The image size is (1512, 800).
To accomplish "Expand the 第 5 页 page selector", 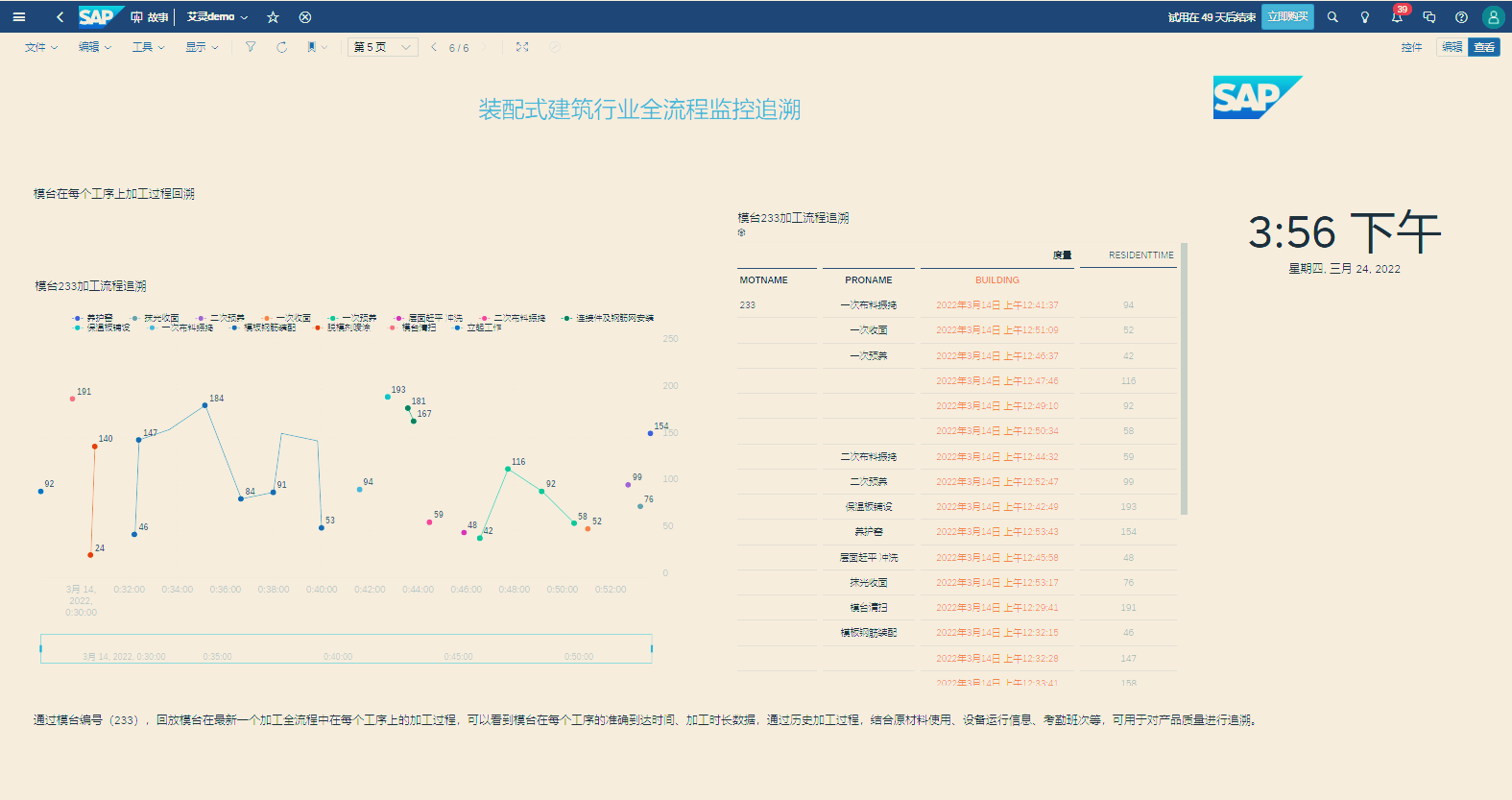I will pos(382,47).
